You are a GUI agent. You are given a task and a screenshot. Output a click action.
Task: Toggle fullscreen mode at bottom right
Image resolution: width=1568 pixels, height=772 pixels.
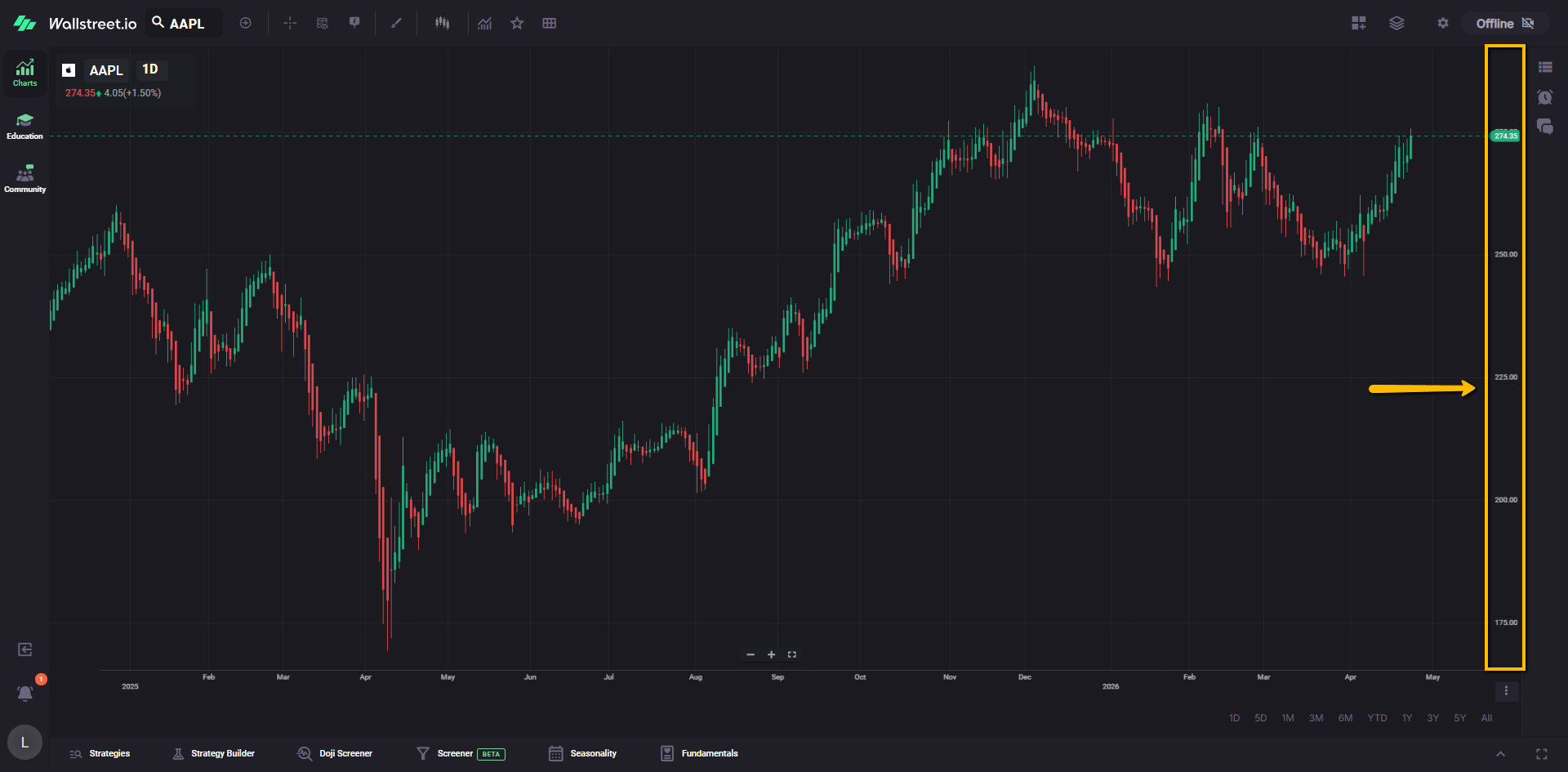pyautogui.click(x=1541, y=754)
